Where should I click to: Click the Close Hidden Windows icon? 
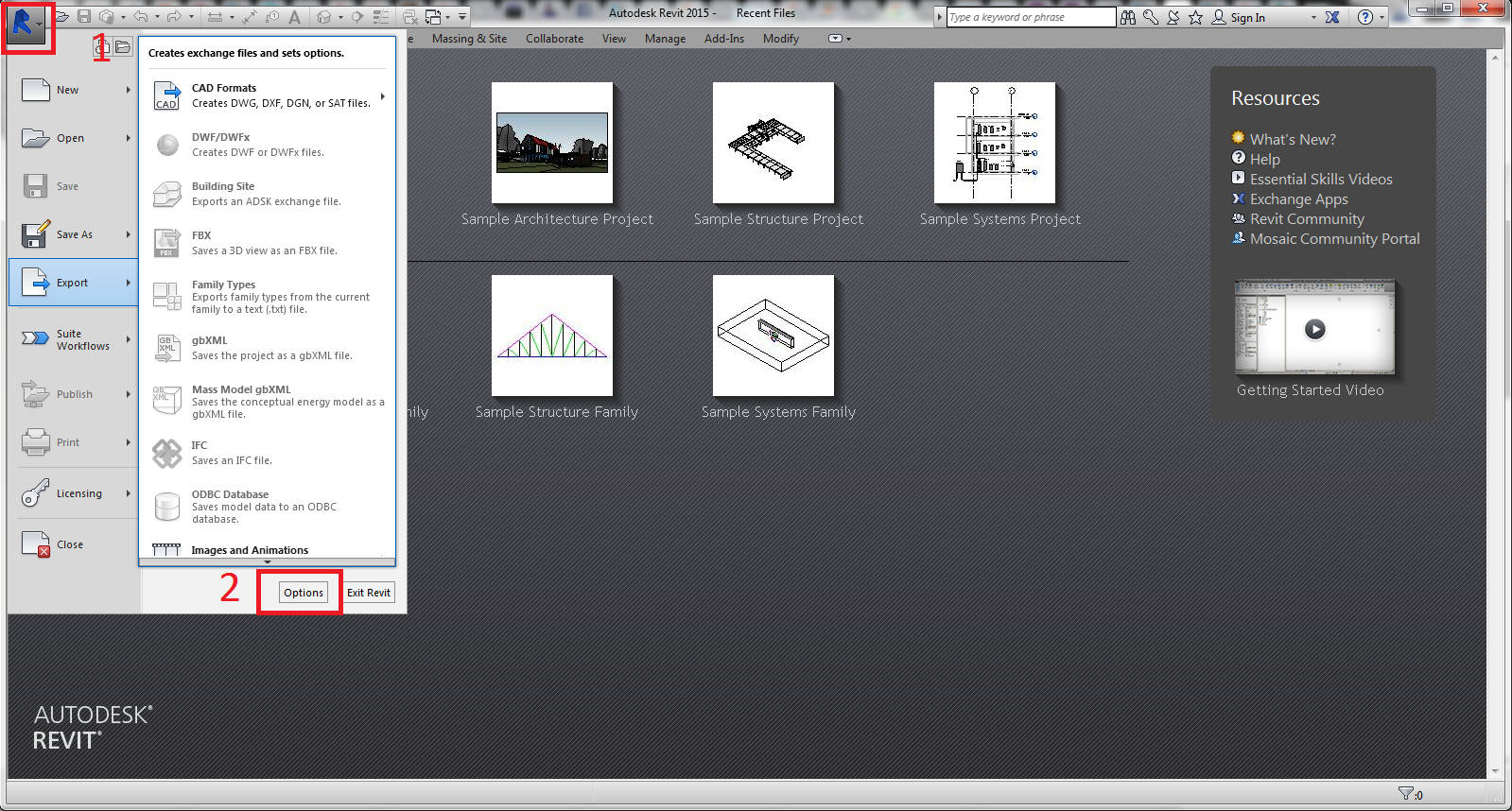pos(410,16)
